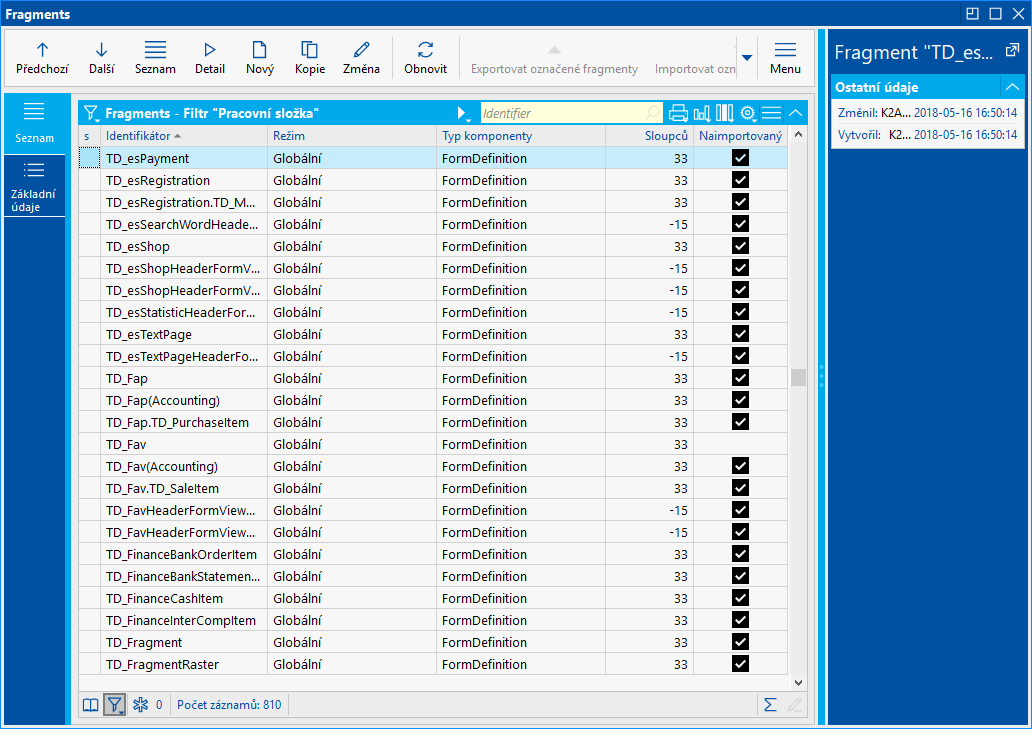Open the columns settings icon
1032x729 pixels.
725,113
